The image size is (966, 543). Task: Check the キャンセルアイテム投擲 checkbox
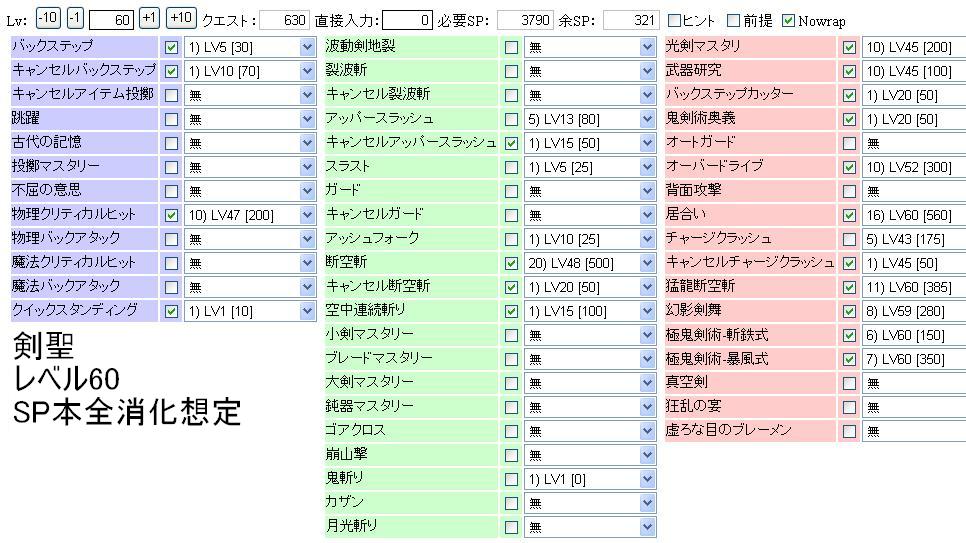171,96
